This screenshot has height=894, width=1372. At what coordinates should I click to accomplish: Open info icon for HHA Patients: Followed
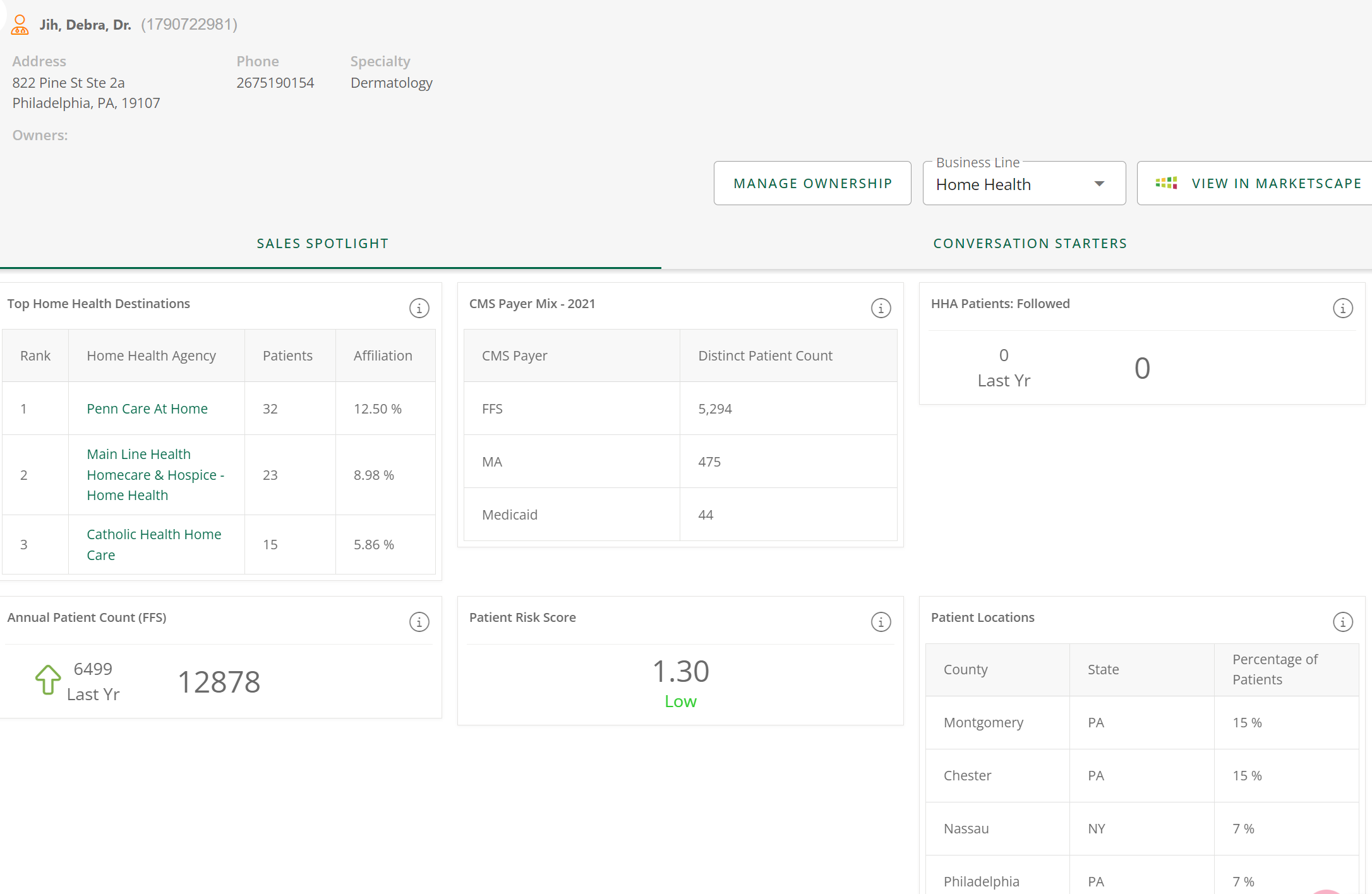[1342, 308]
